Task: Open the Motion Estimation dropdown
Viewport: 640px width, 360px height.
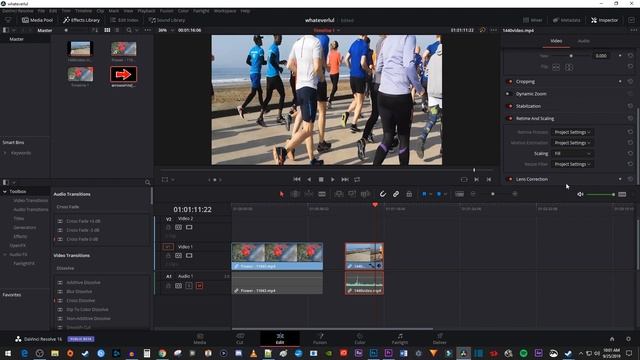Action: click(x=572, y=143)
